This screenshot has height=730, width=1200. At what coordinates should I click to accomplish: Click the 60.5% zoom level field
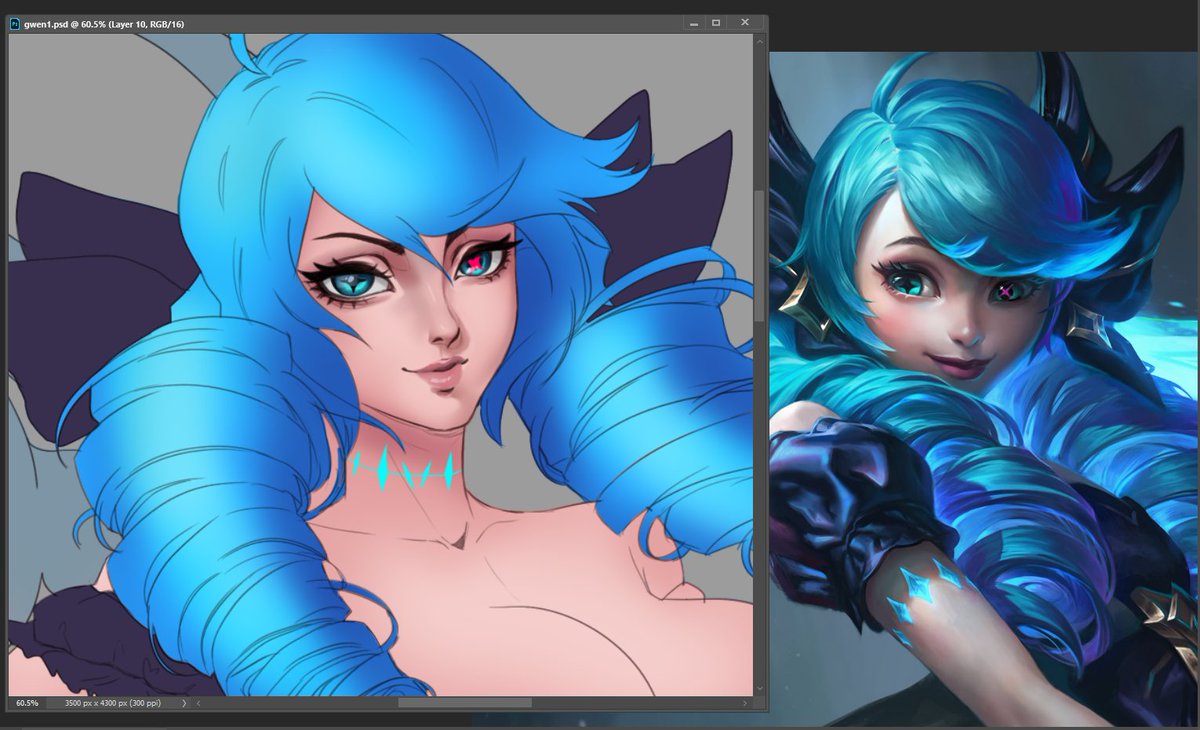pos(27,703)
